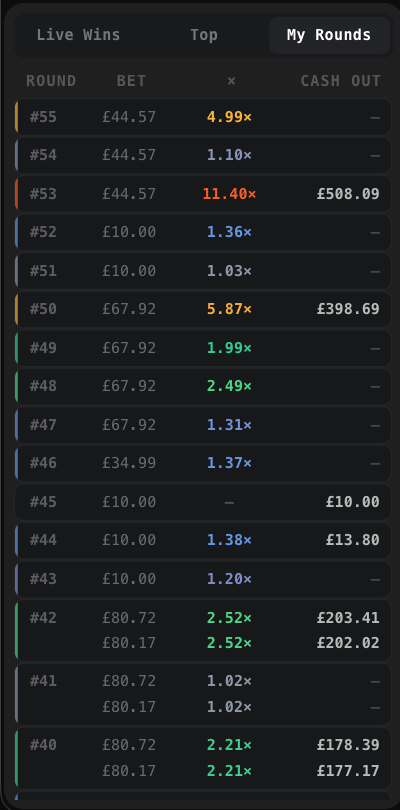Click the ROUND column header
The image size is (400, 810).
[51, 81]
